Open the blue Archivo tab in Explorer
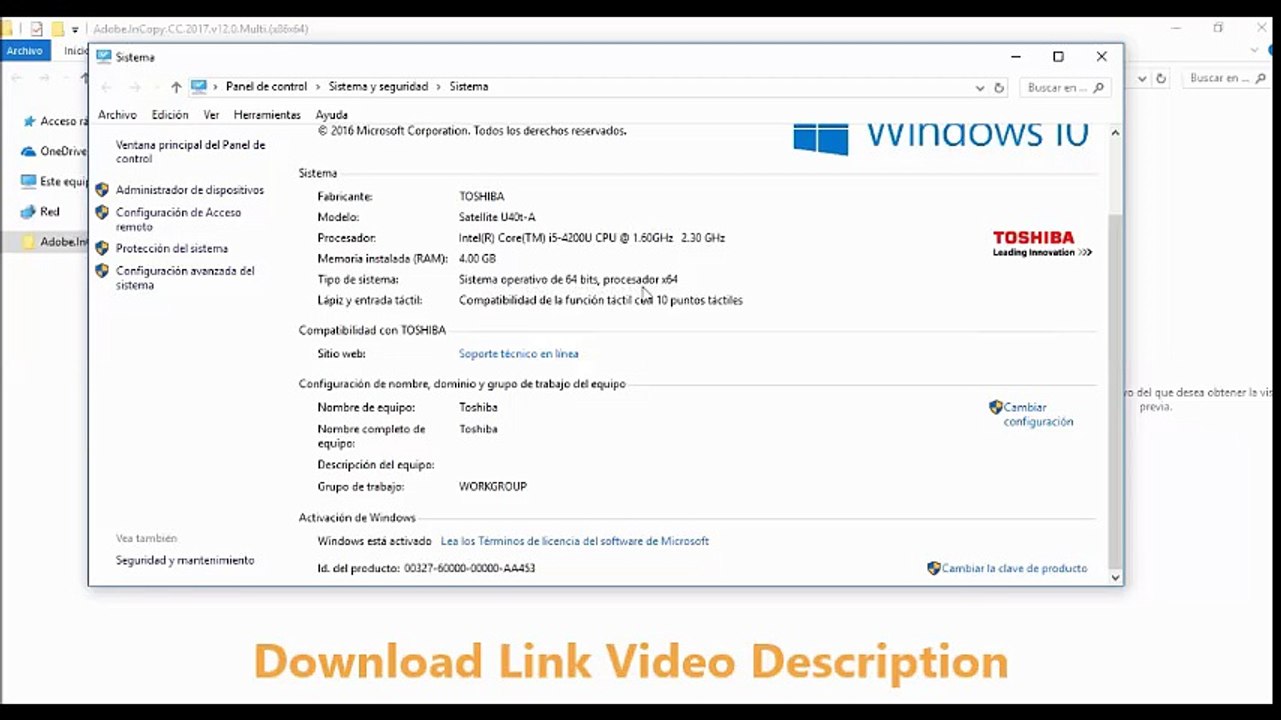The width and height of the screenshot is (1281, 720). coord(25,51)
